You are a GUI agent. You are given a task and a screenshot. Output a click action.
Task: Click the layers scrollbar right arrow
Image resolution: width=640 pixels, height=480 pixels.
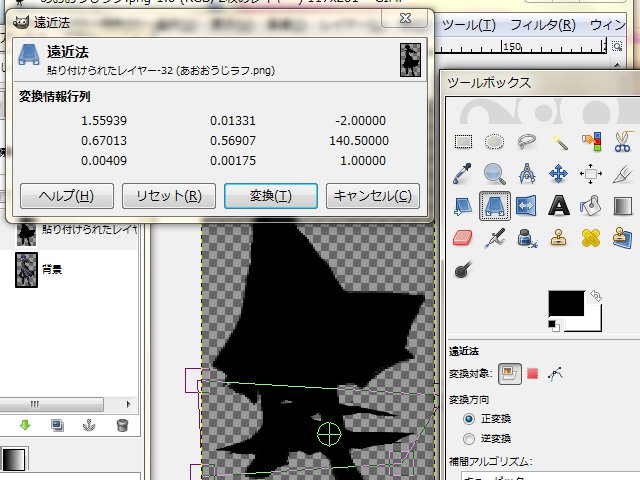tap(128, 404)
